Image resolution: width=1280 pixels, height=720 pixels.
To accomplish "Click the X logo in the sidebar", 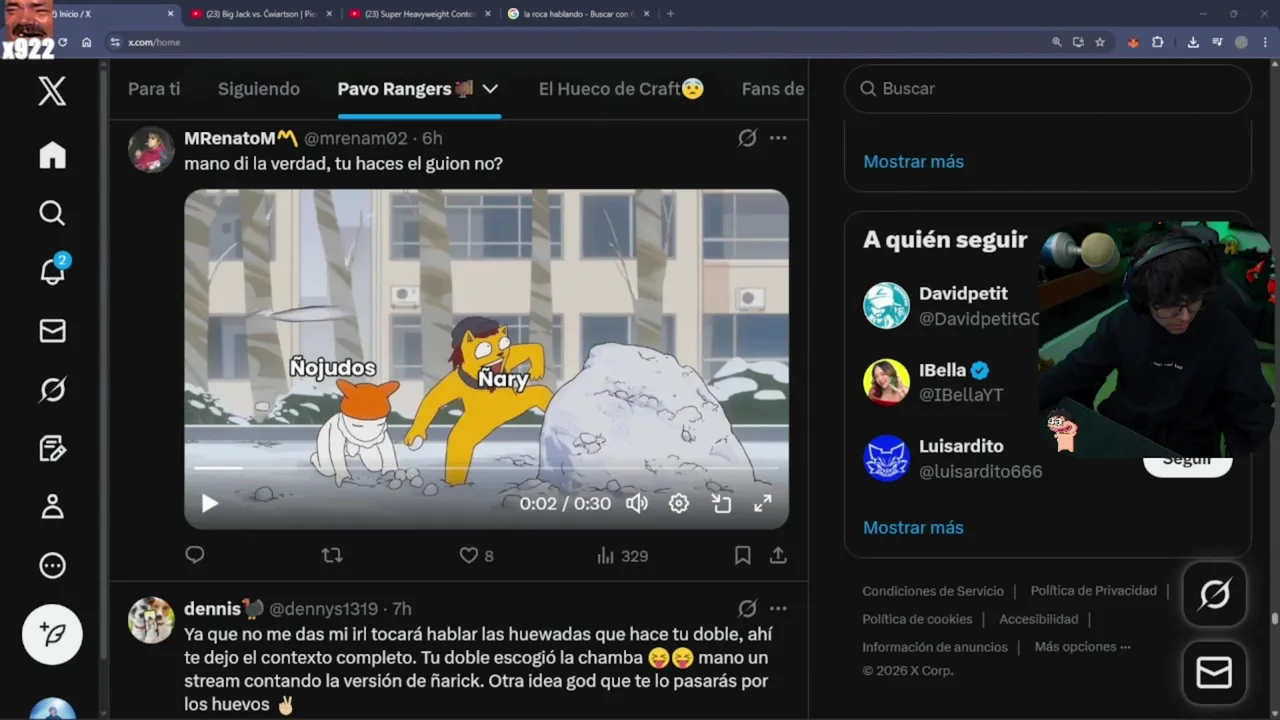I will click(52, 91).
